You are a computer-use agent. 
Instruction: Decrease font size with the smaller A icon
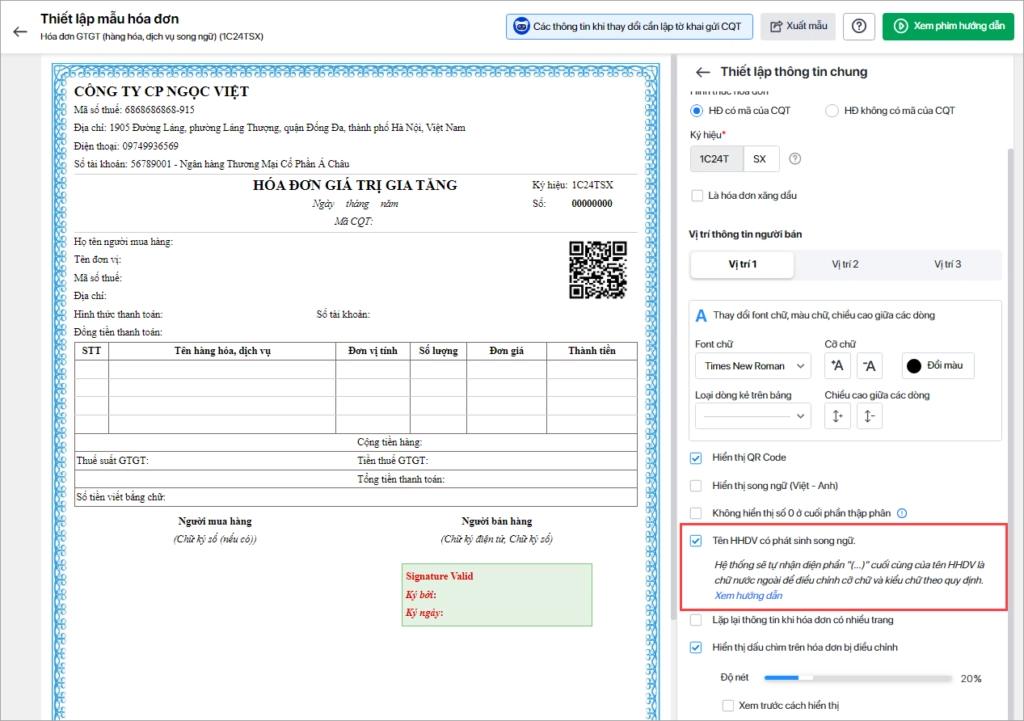click(x=869, y=366)
